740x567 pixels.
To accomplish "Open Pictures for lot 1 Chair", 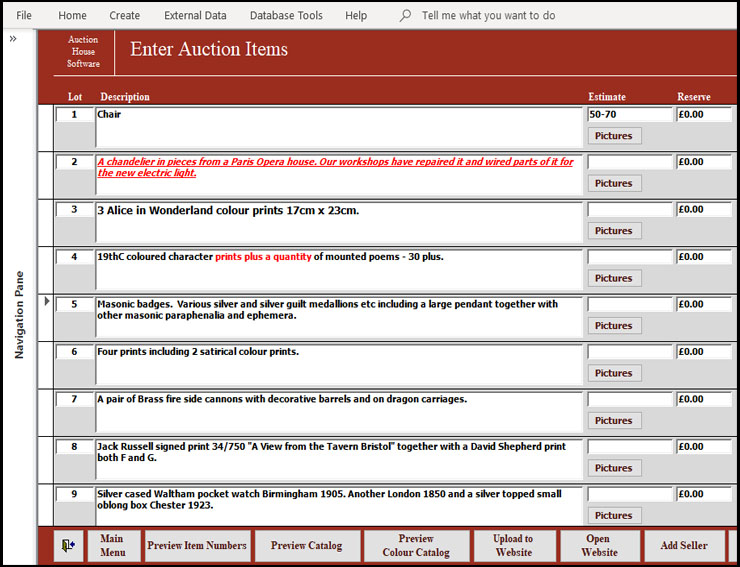I will point(613,136).
